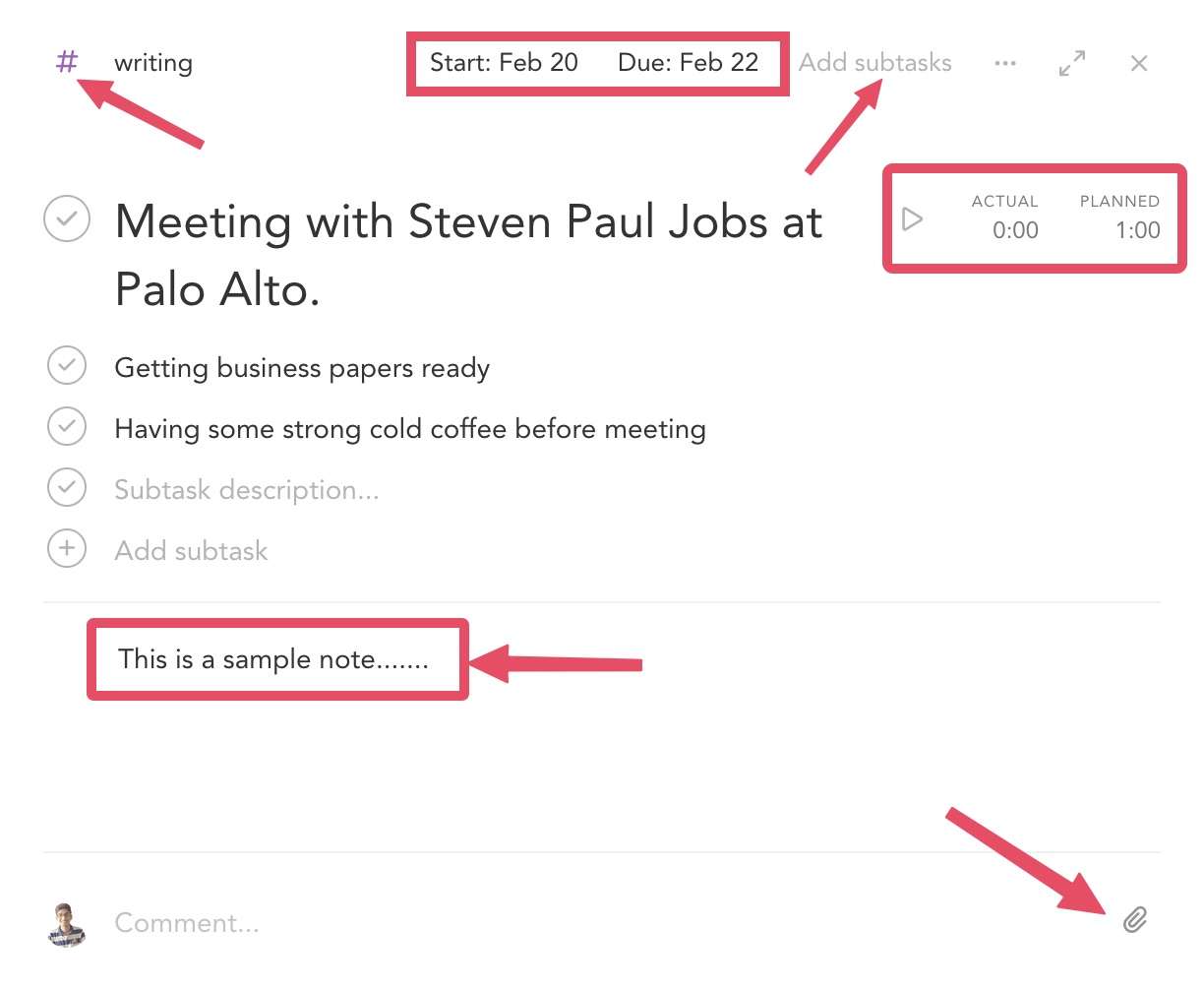Click the purple hashtag channel icon
Image resolution: width=1204 pixels, height=990 pixels.
point(67,62)
